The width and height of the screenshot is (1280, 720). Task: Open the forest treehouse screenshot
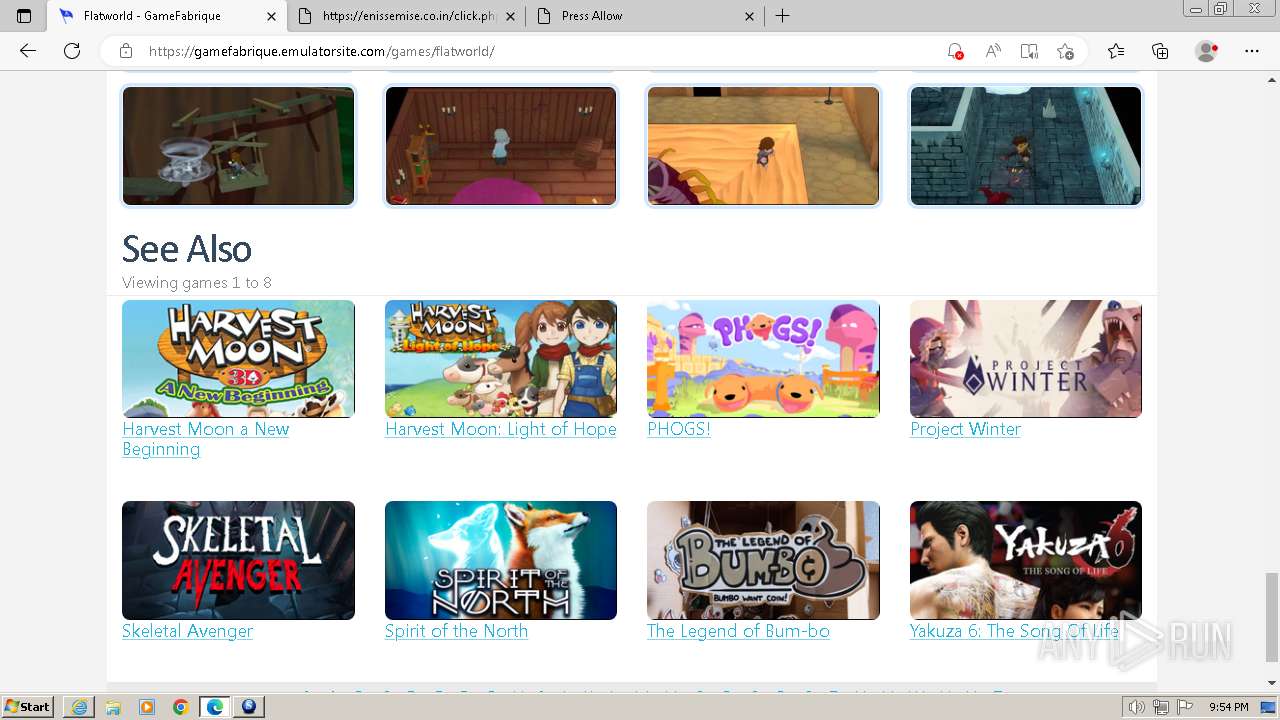click(x=238, y=146)
